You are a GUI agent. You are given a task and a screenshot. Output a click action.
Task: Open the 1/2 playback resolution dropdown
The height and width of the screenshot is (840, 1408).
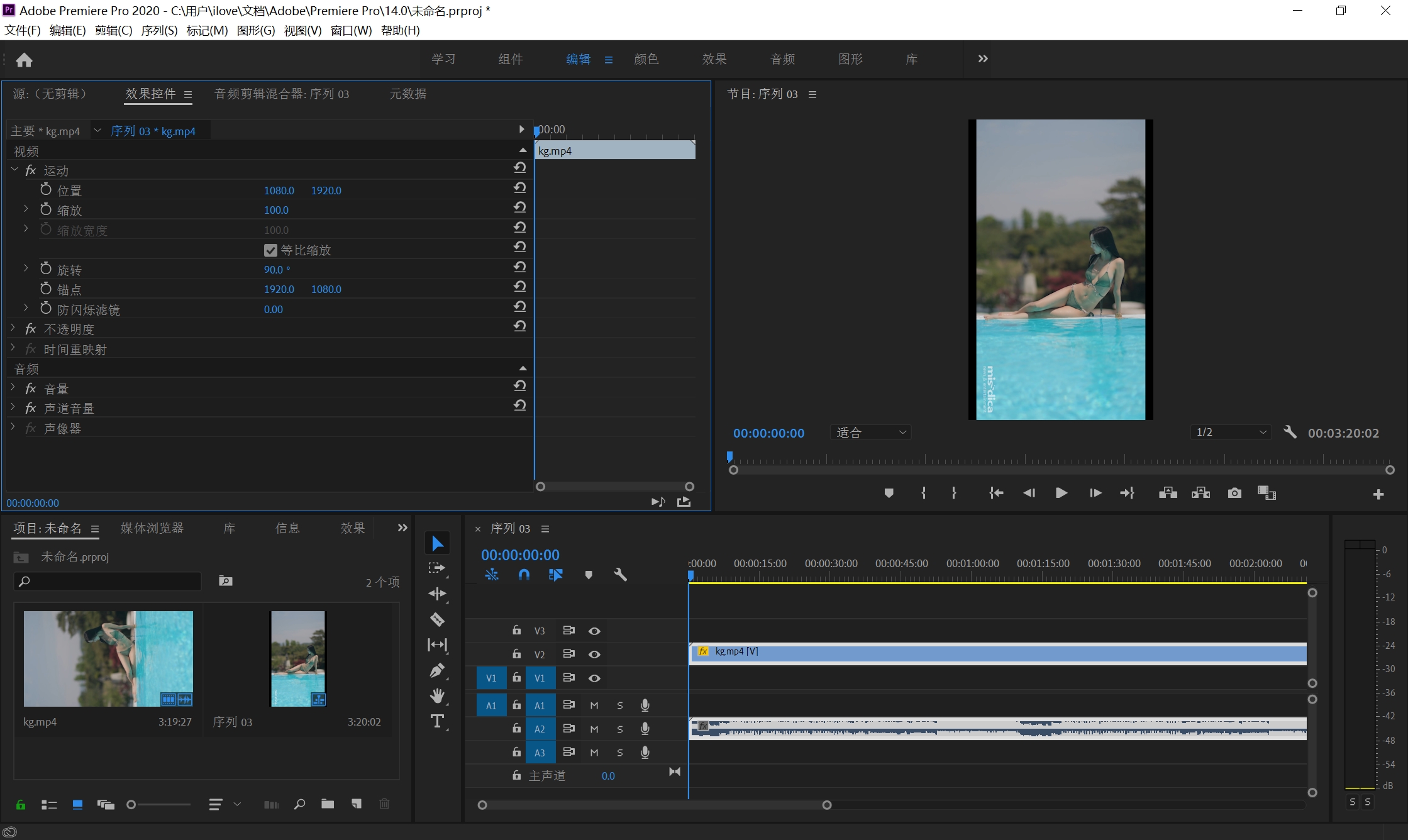point(1231,433)
